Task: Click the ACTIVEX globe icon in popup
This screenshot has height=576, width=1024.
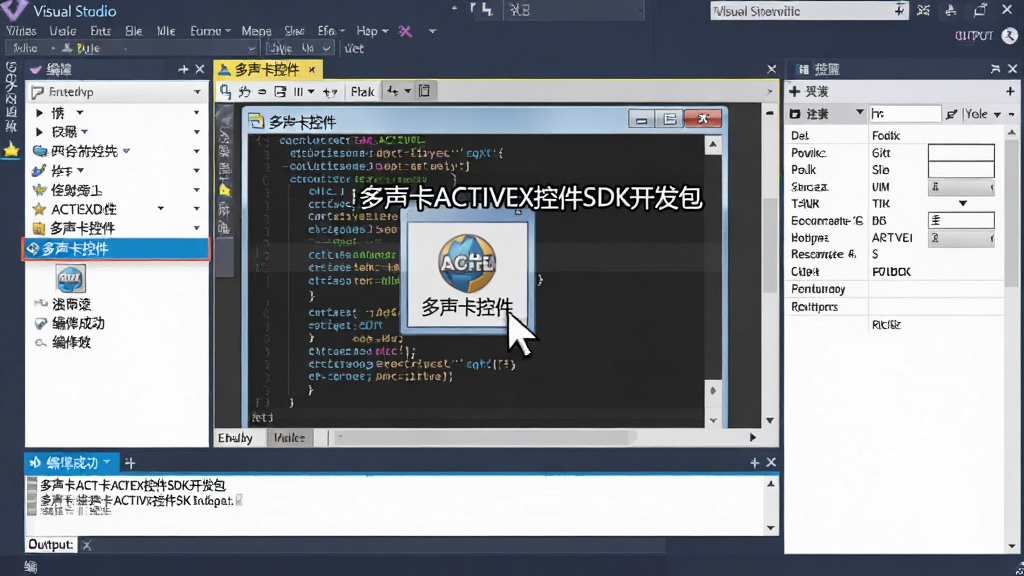Action: (x=466, y=263)
